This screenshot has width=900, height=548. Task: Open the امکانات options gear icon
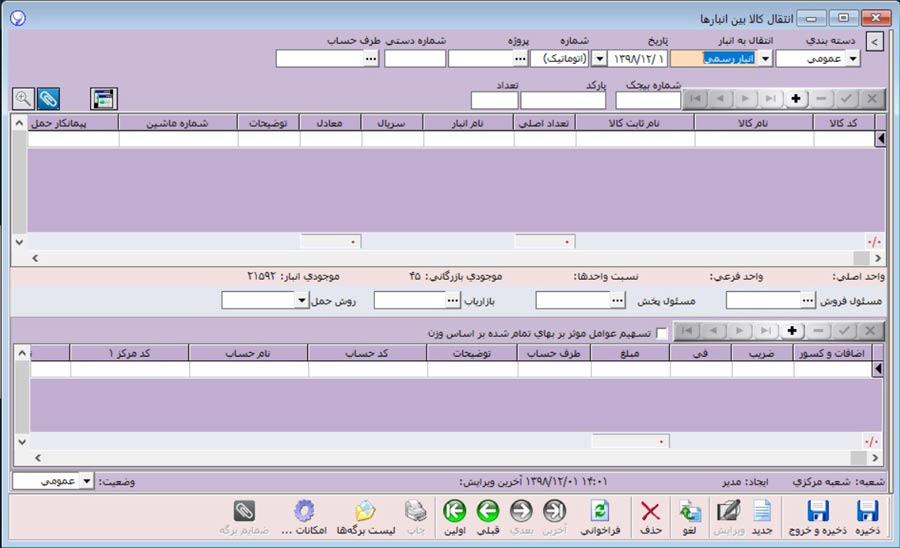303,511
